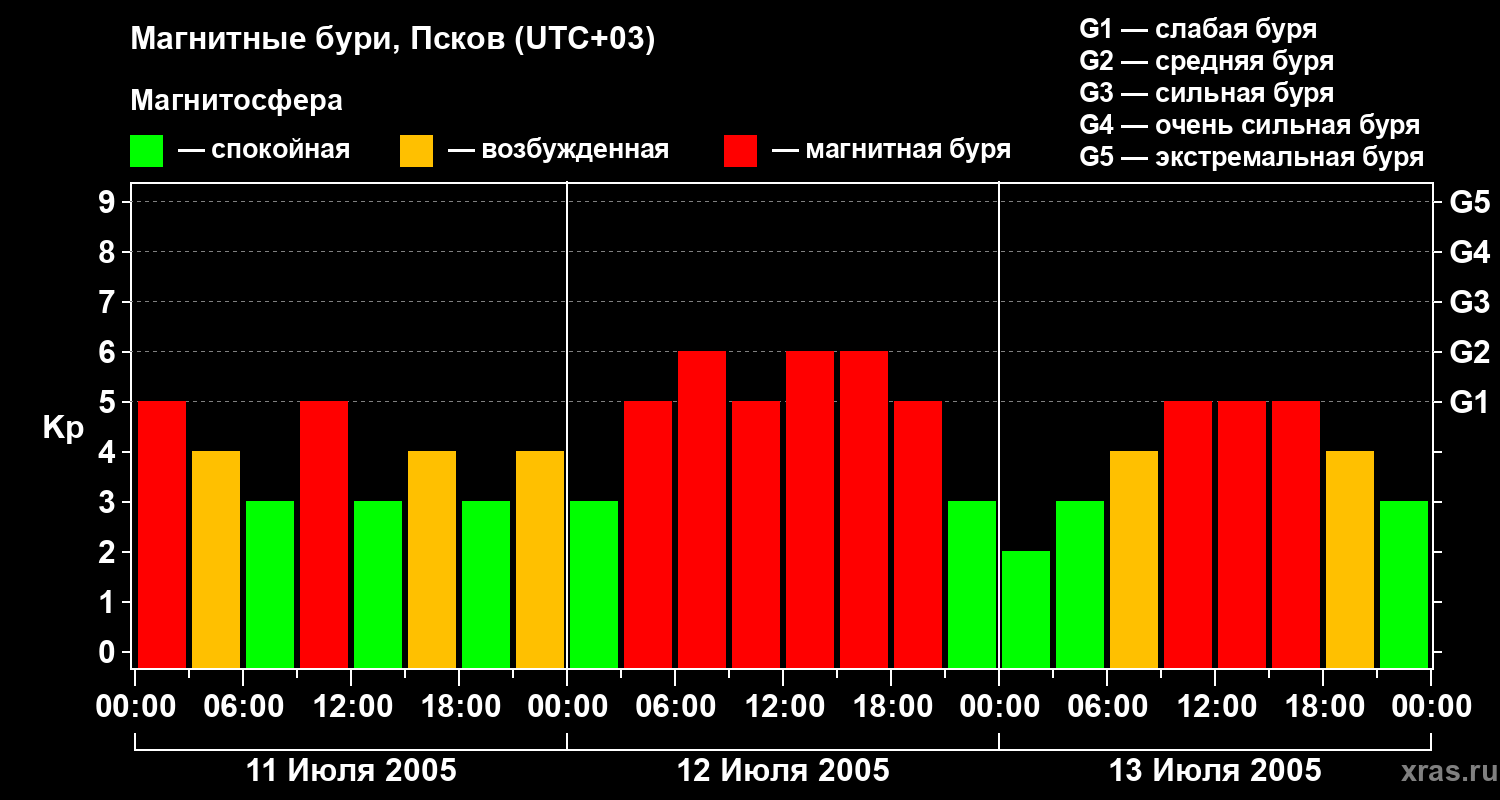
Task: Select the 'G5 — экстремальная буря' legend line
Action: point(1252,157)
